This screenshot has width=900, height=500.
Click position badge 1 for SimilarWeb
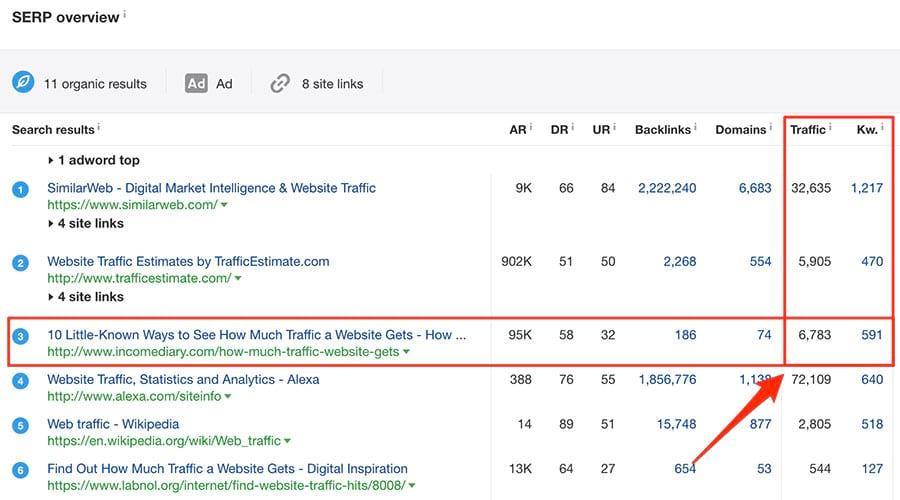(21, 189)
